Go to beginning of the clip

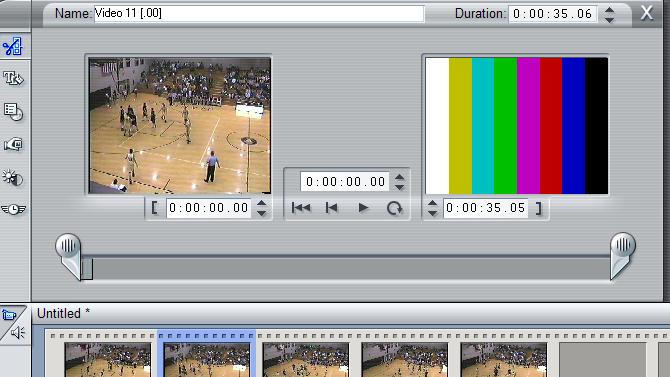[301, 208]
